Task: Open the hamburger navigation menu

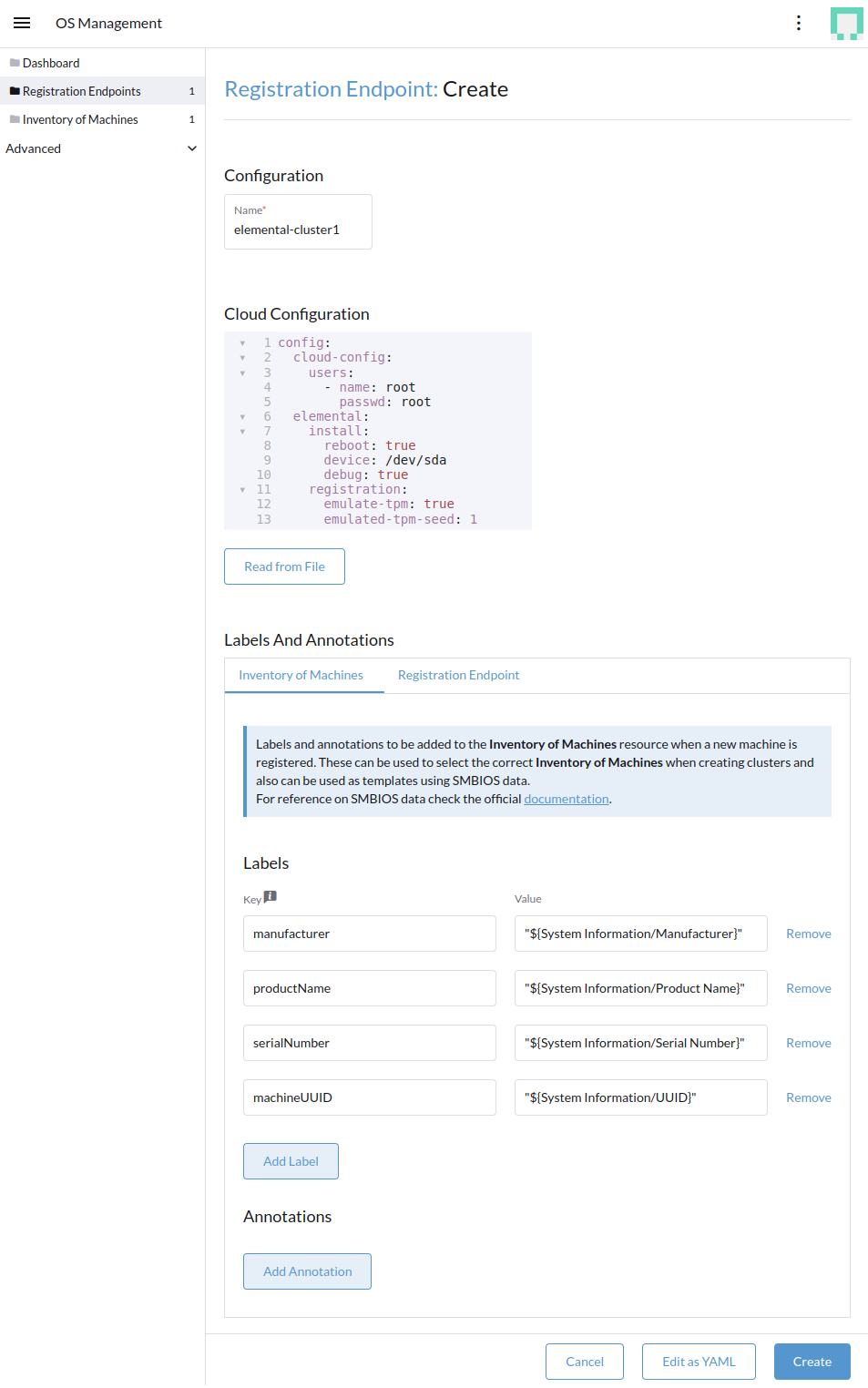Action: 22,23
